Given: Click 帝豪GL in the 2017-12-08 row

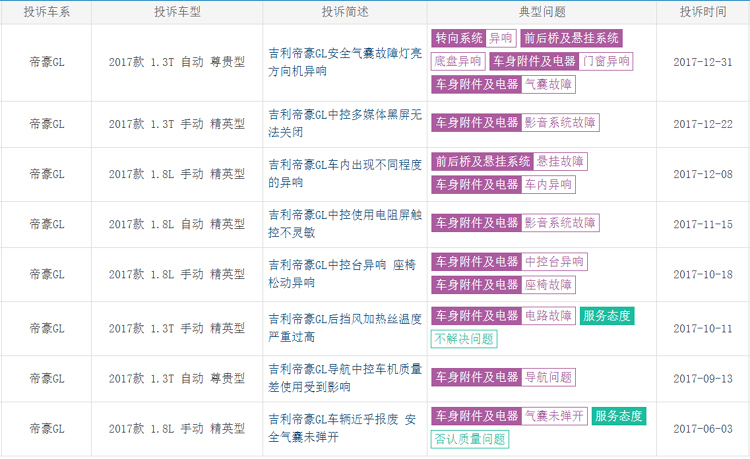Looking at the screenshot, I should pyautogui.click(x=47, y=175).
